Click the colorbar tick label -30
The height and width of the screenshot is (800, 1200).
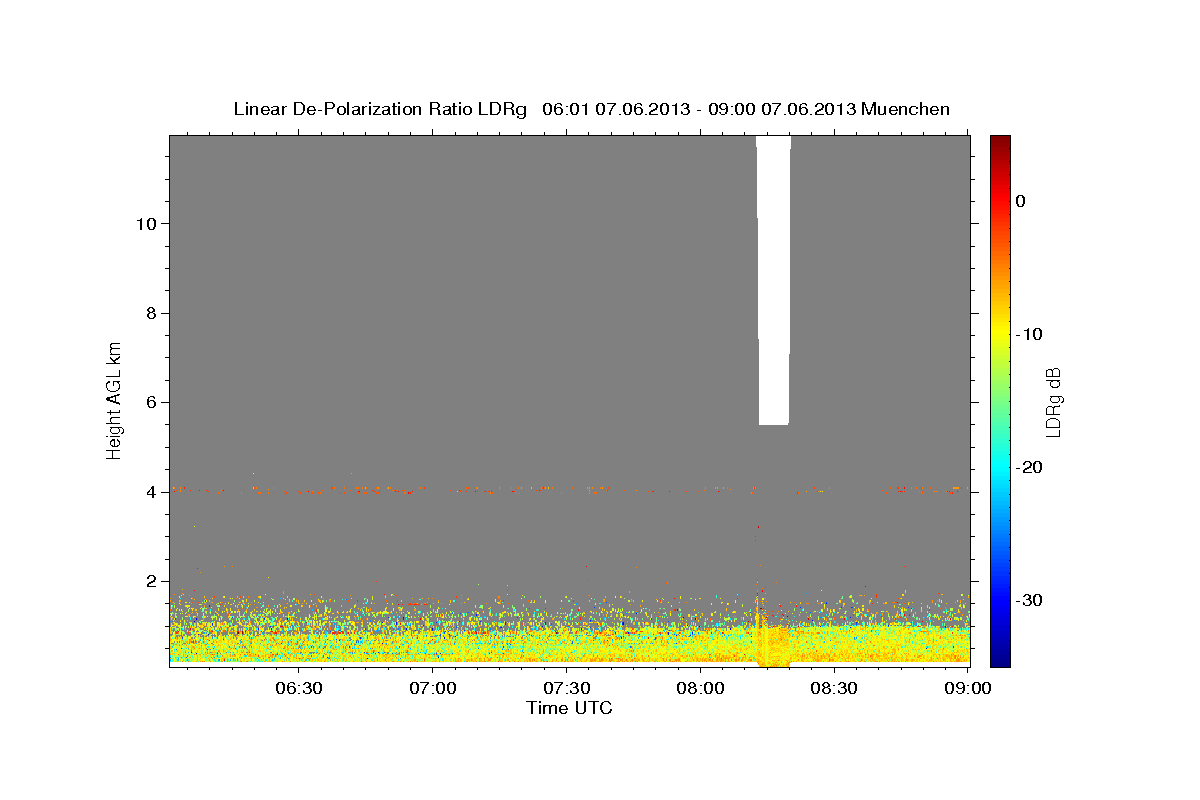(x=1028, y=600)
